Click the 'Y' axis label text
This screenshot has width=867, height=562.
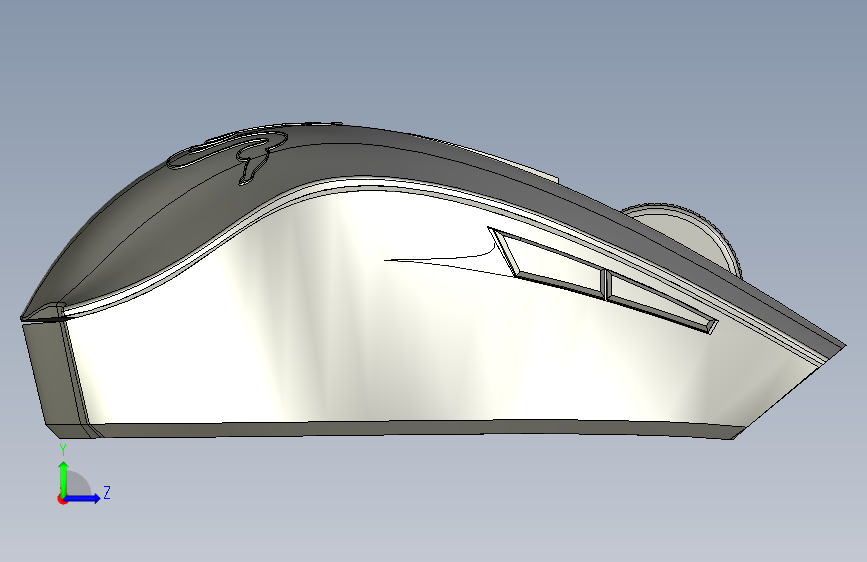pos(63,450)
